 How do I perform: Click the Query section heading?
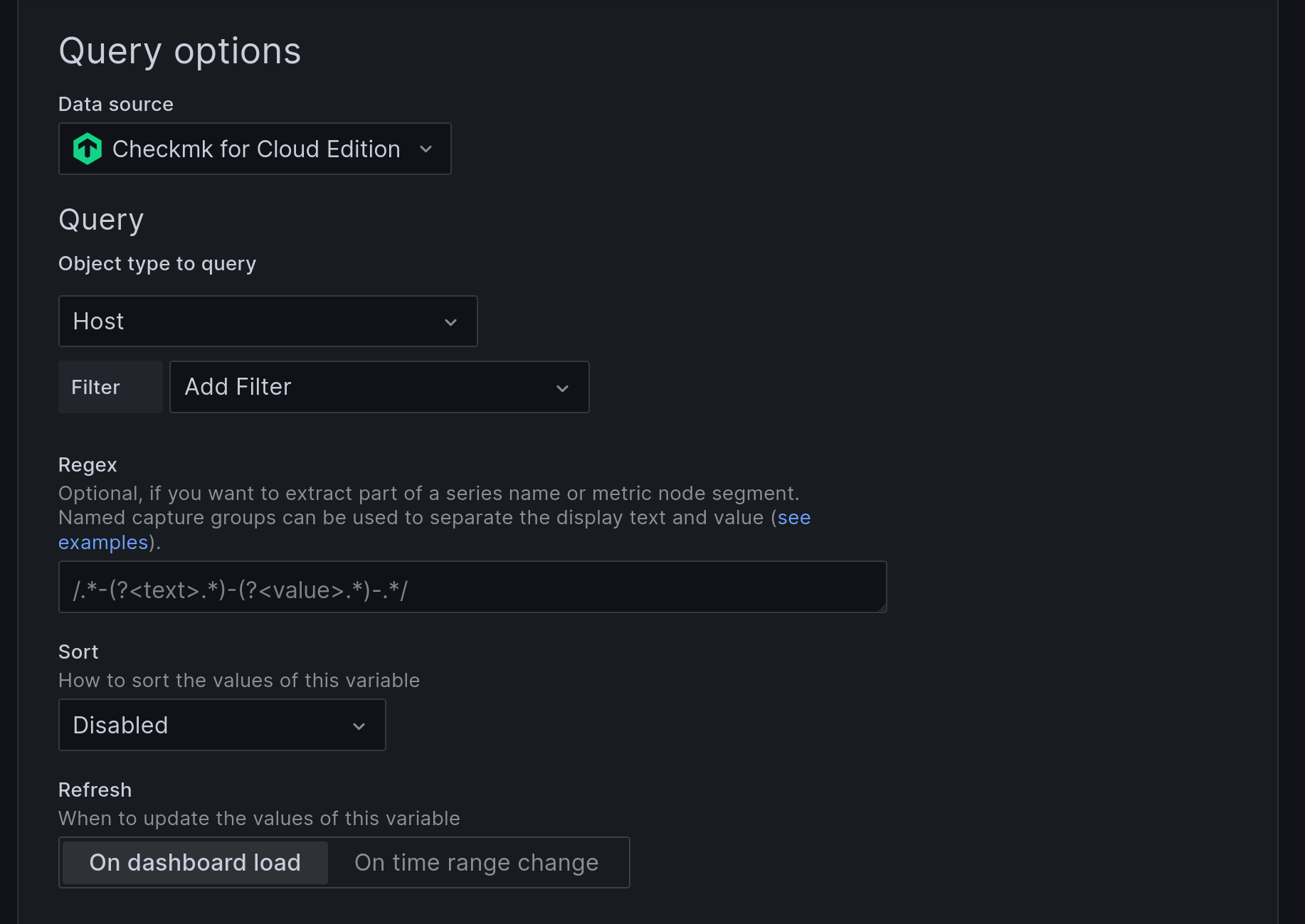click(101, 221)
